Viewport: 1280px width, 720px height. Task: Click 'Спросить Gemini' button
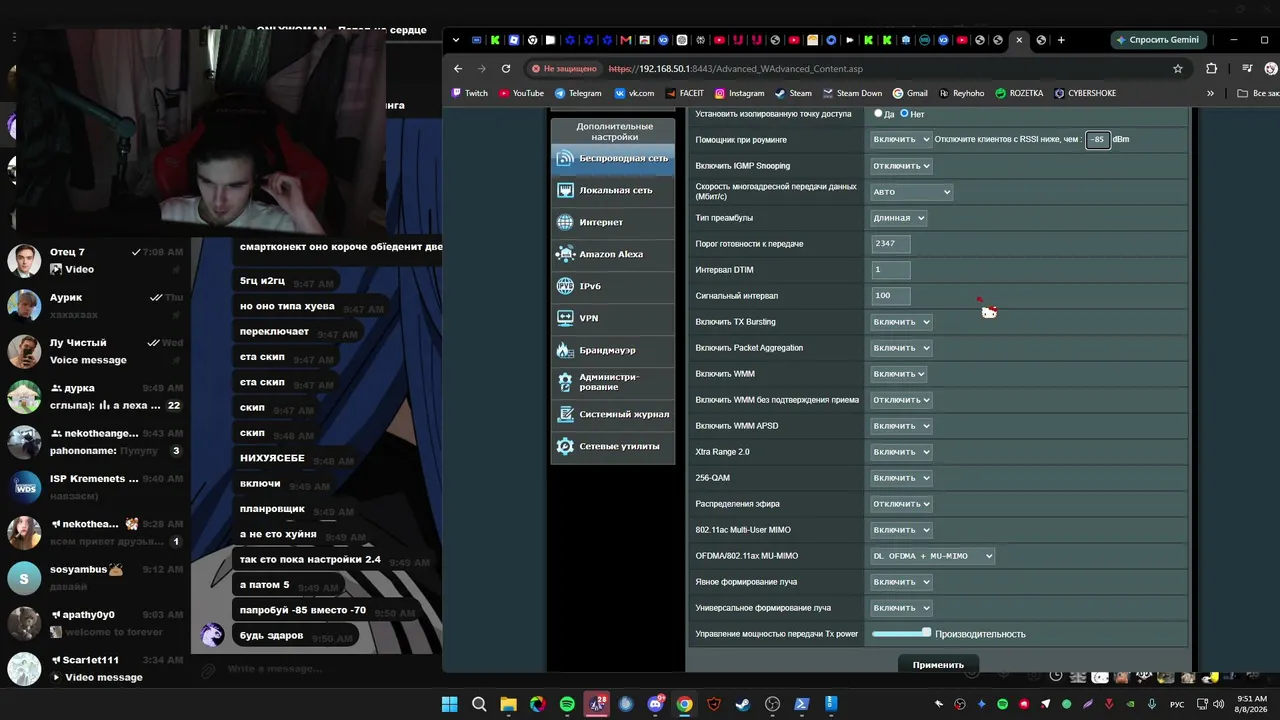point(1157,40)
